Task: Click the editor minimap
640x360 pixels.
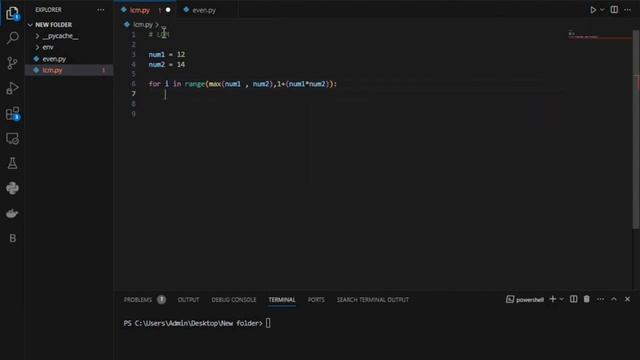Action: (600, 36)
